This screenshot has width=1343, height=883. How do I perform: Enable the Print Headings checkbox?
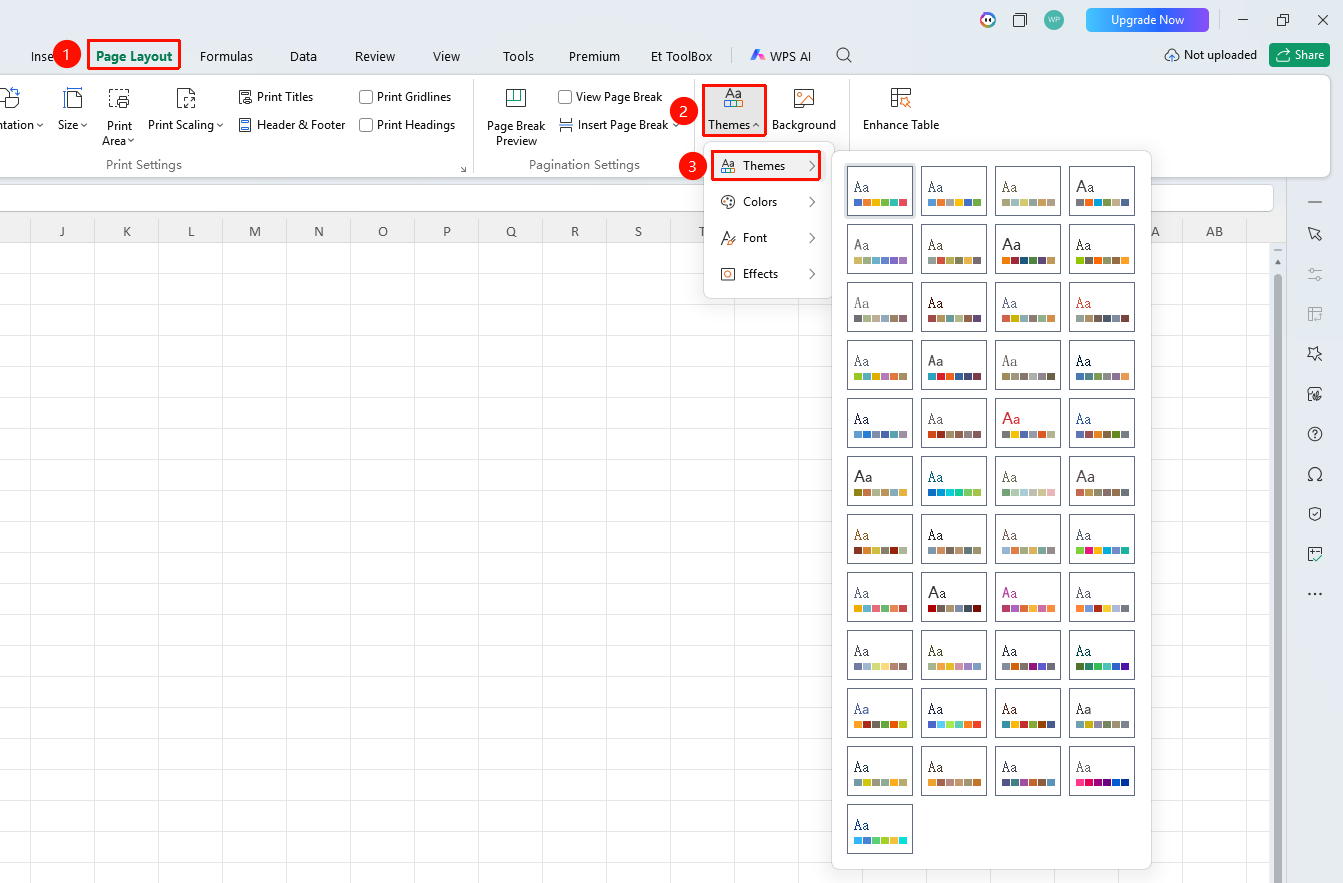[366, 125]
